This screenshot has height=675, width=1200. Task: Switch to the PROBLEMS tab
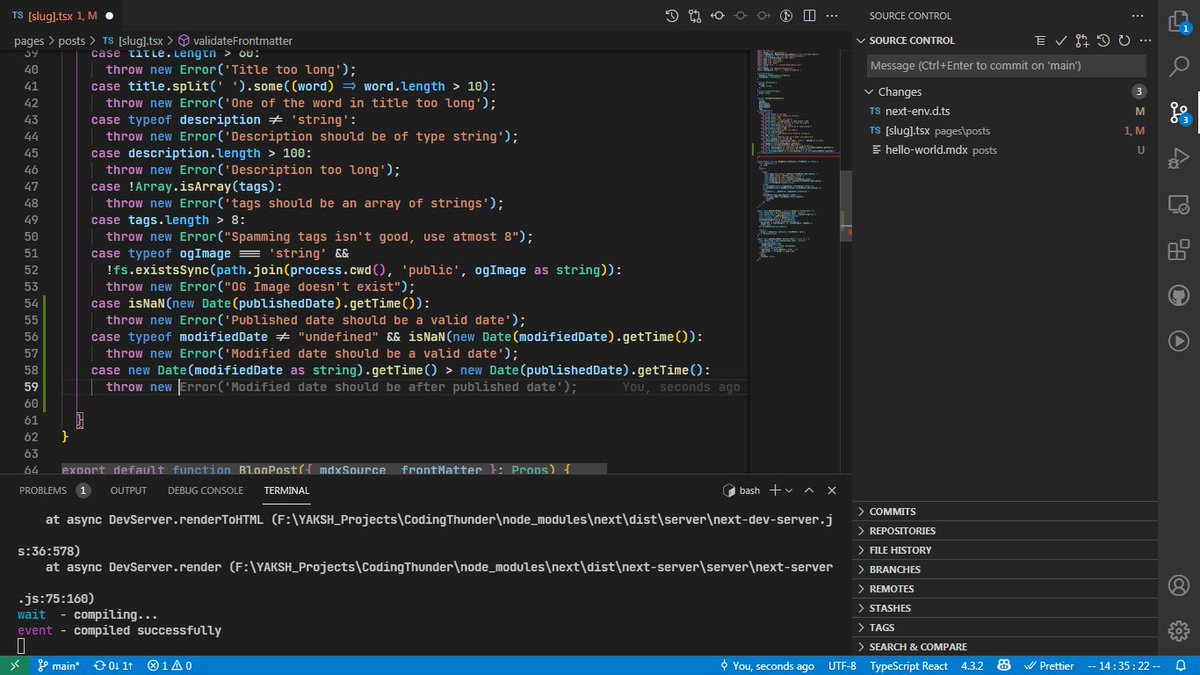click(x=55, y=490)
